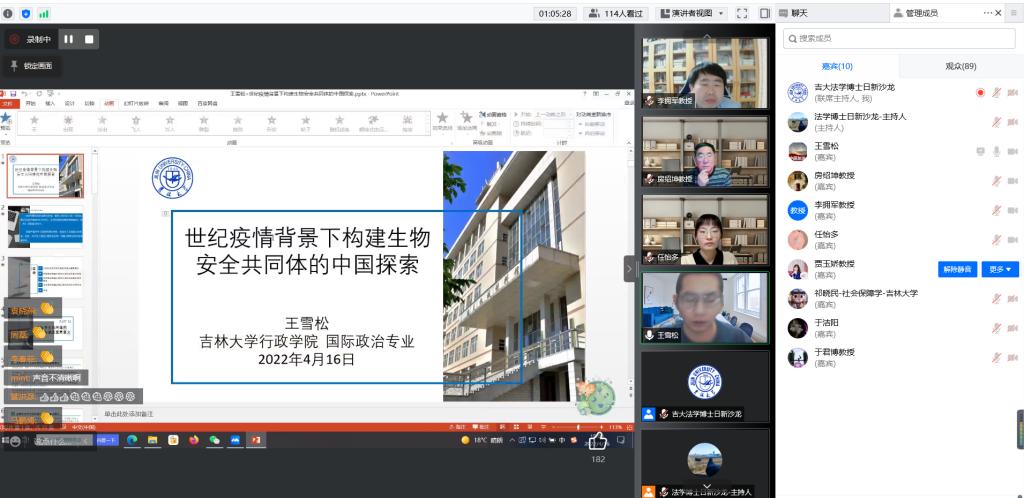Click the thumbs-up like icon

tap(598, 441)
